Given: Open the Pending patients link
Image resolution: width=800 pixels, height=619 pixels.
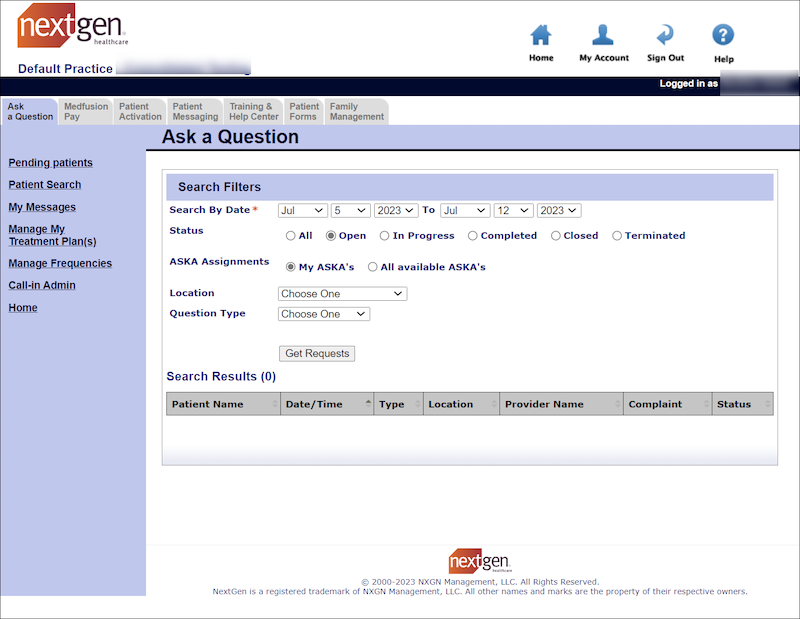Looking at the screenshot, I should [51, 163].
